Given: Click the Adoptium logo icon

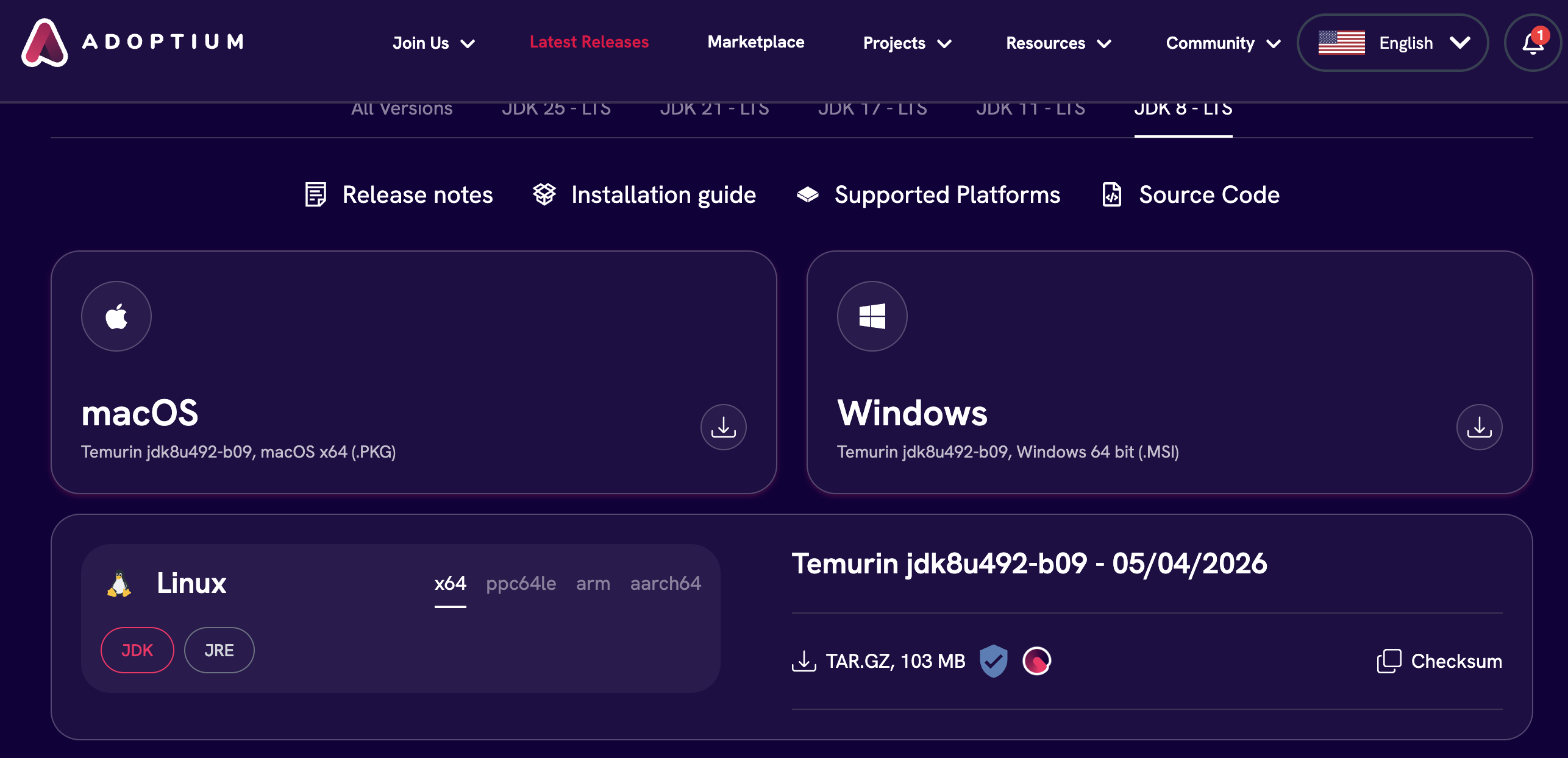Looking at the screenshot, I should pos(45,42).
